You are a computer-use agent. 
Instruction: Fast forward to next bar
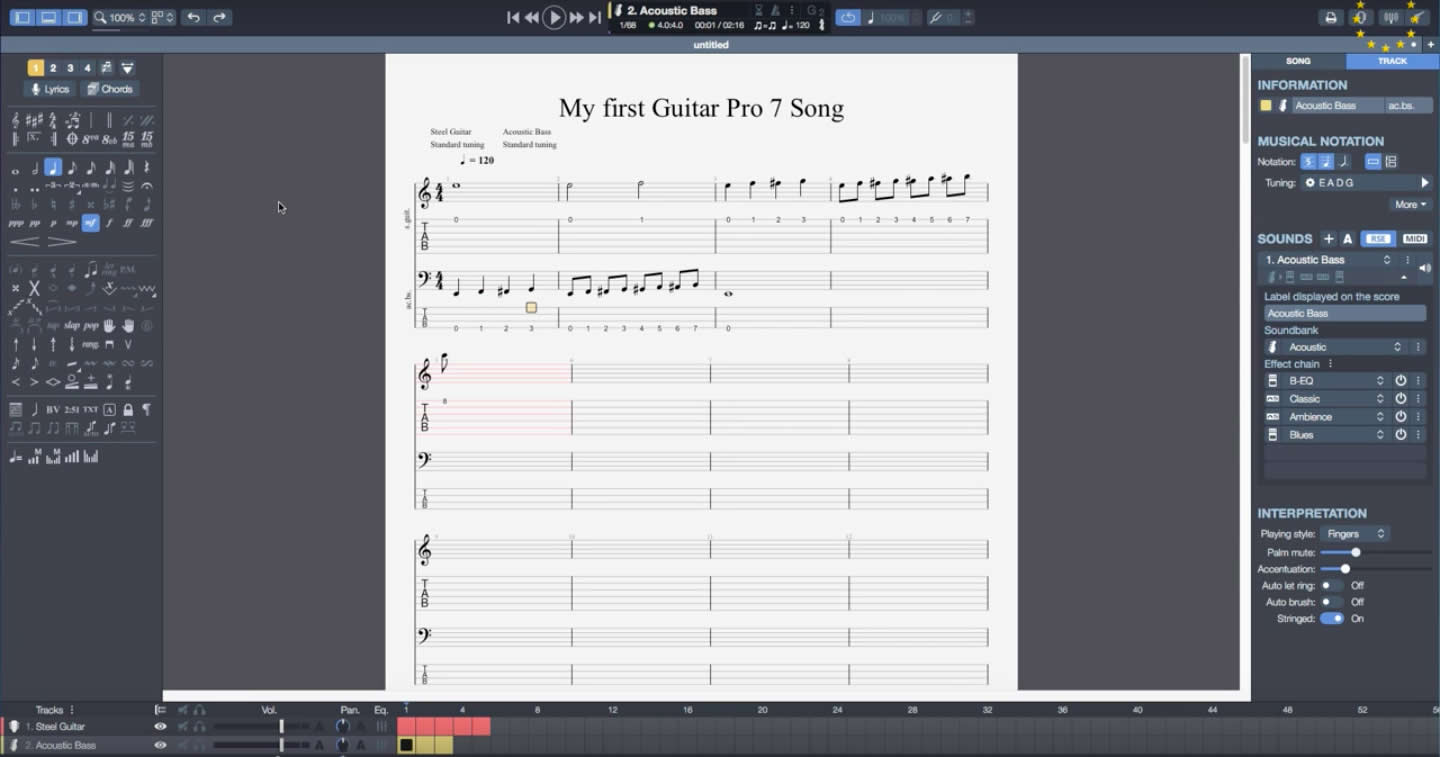[x=576, y=17]
